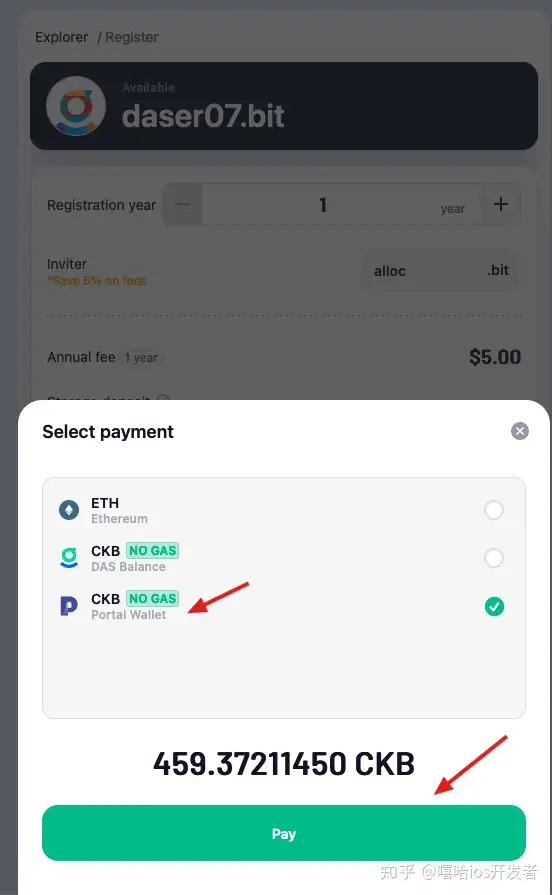Click the registration year number field
This screenshot has width=552, height=895.
coord(341,204)
